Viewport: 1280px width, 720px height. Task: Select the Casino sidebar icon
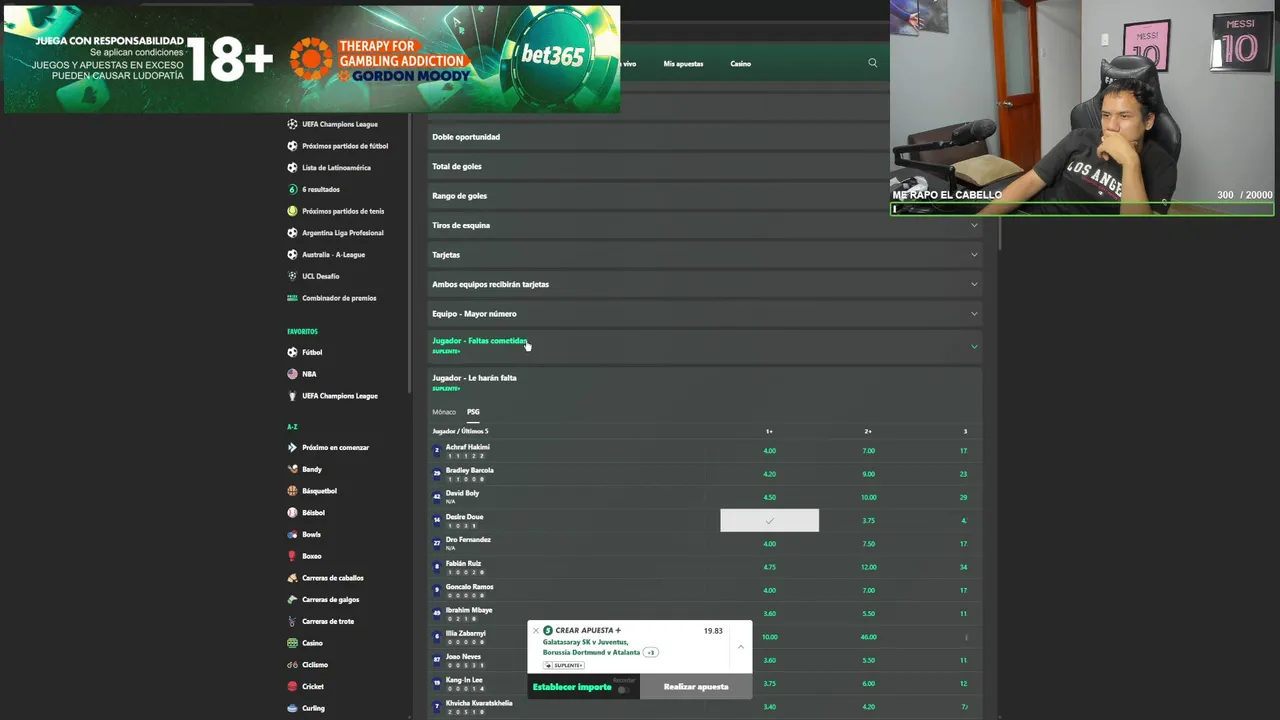(292, 643)
